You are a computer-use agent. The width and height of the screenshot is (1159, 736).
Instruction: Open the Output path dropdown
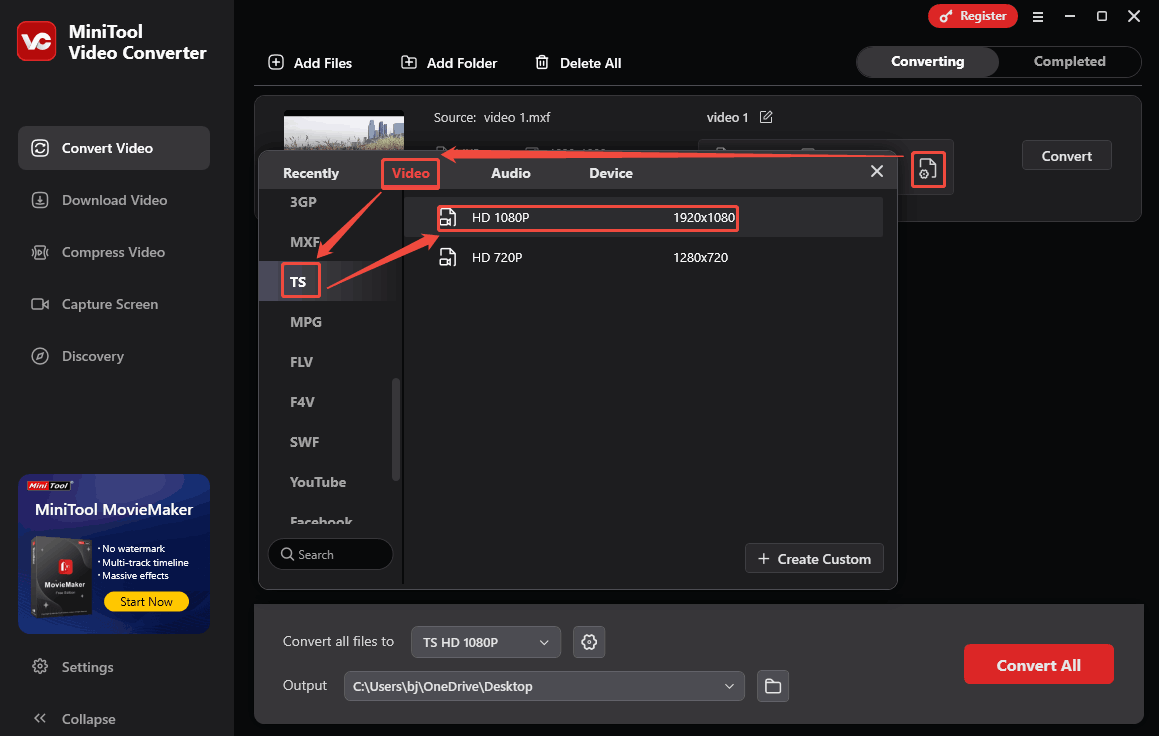tap(544, 686)
